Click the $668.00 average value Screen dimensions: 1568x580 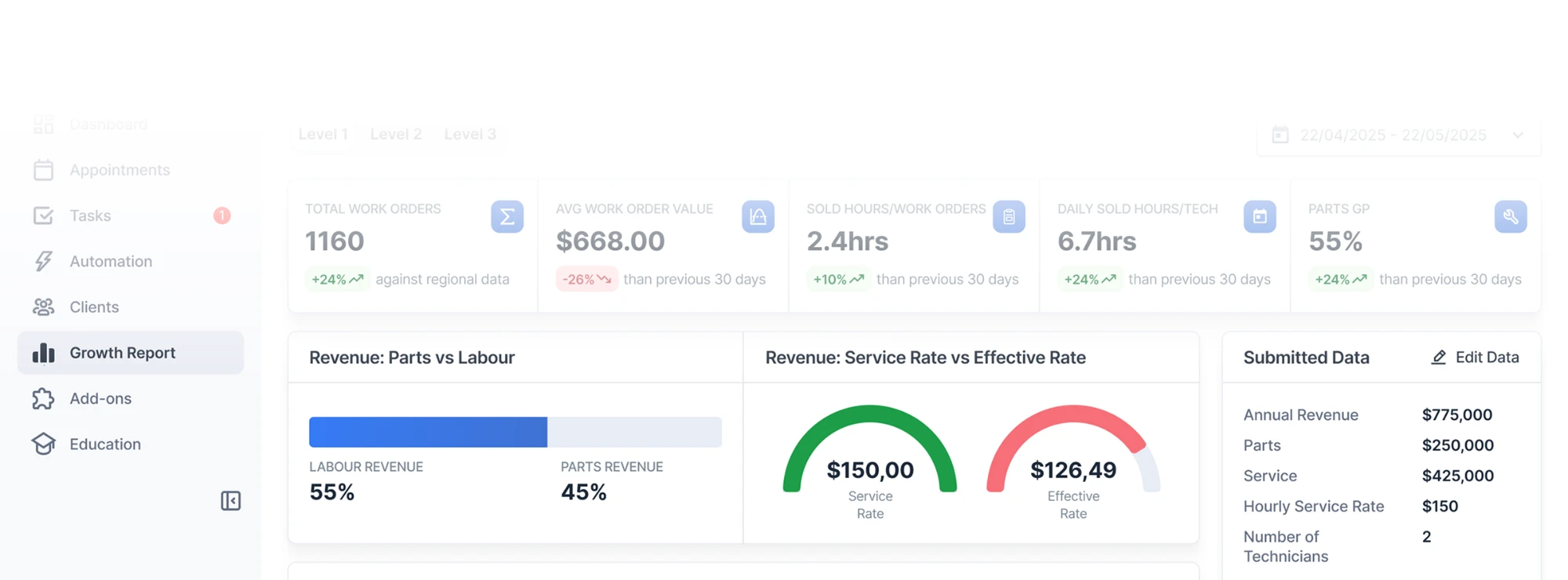coord(611,241)
